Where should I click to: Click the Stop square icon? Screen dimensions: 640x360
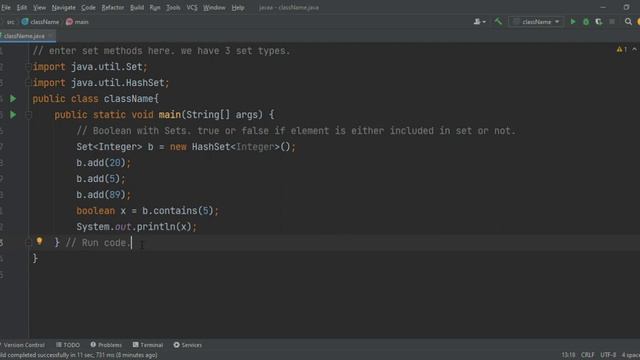612,22
